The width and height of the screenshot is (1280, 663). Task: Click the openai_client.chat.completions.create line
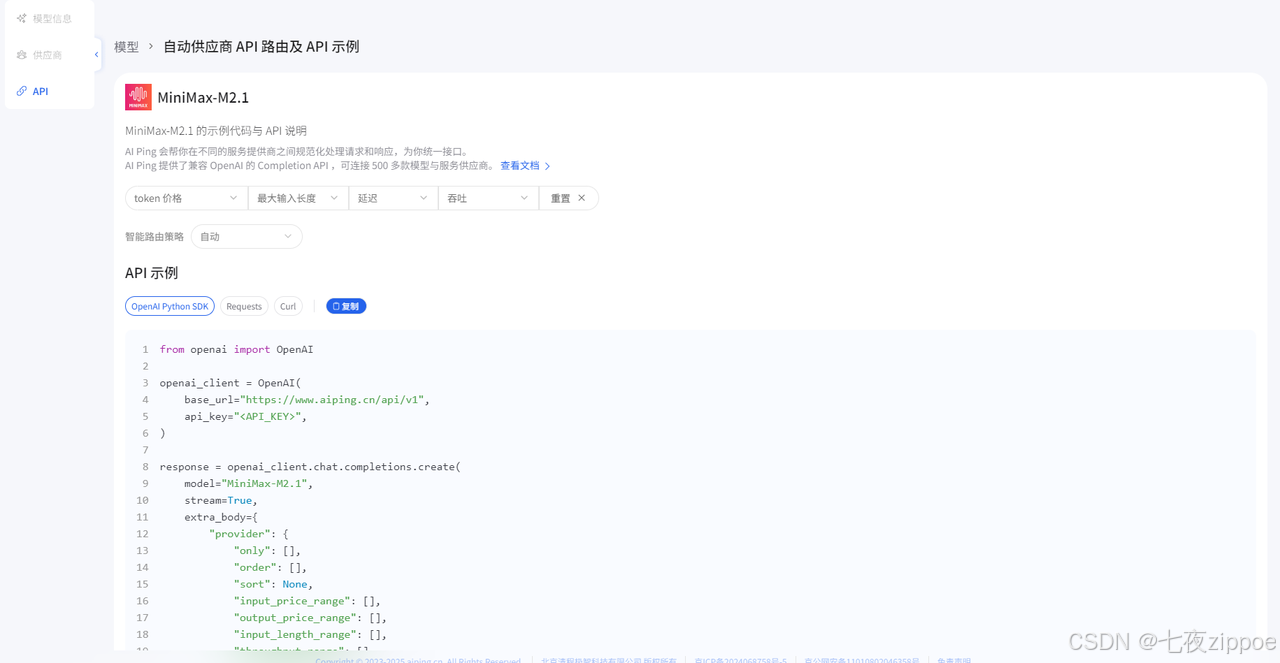(310, 467)
